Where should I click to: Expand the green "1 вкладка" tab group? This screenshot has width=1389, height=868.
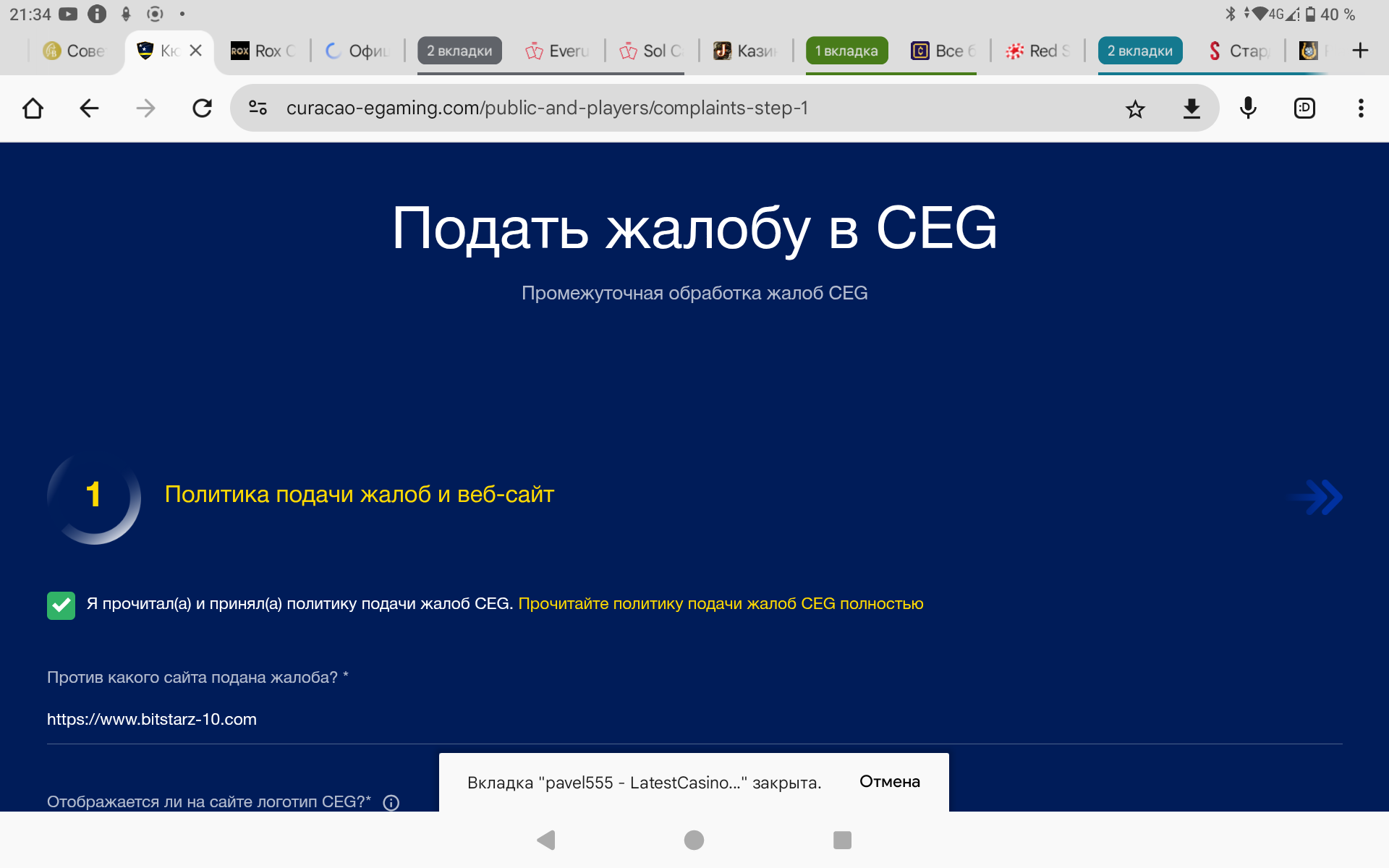click(x=846, y=51)
